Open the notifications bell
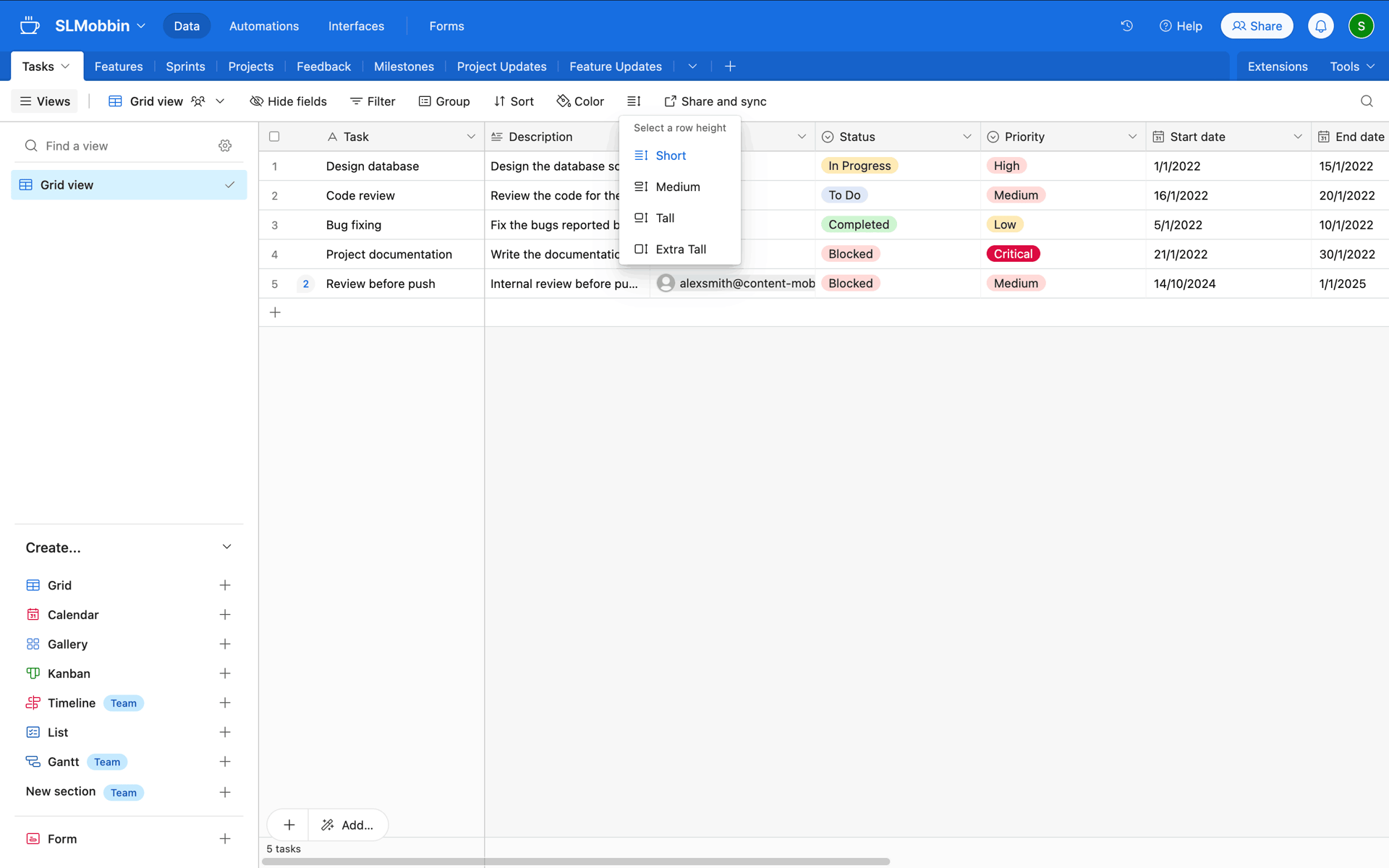The image size is (1389, 868). [x=1320, y=26]
